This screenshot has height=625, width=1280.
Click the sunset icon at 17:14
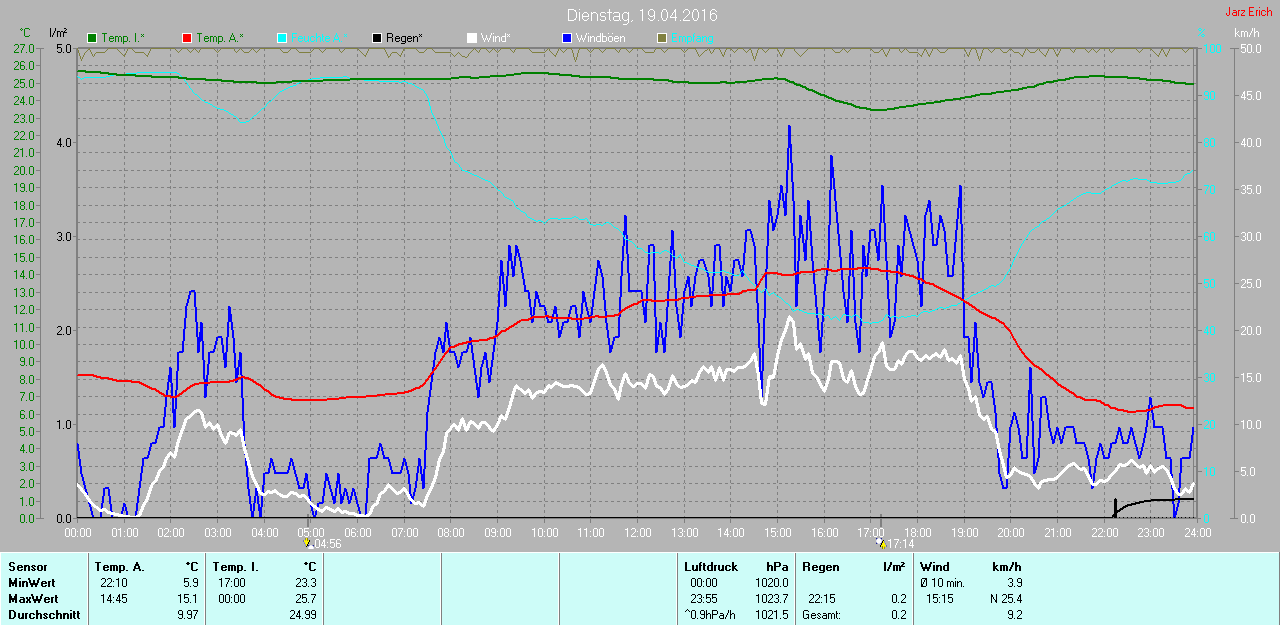(881, 543)
